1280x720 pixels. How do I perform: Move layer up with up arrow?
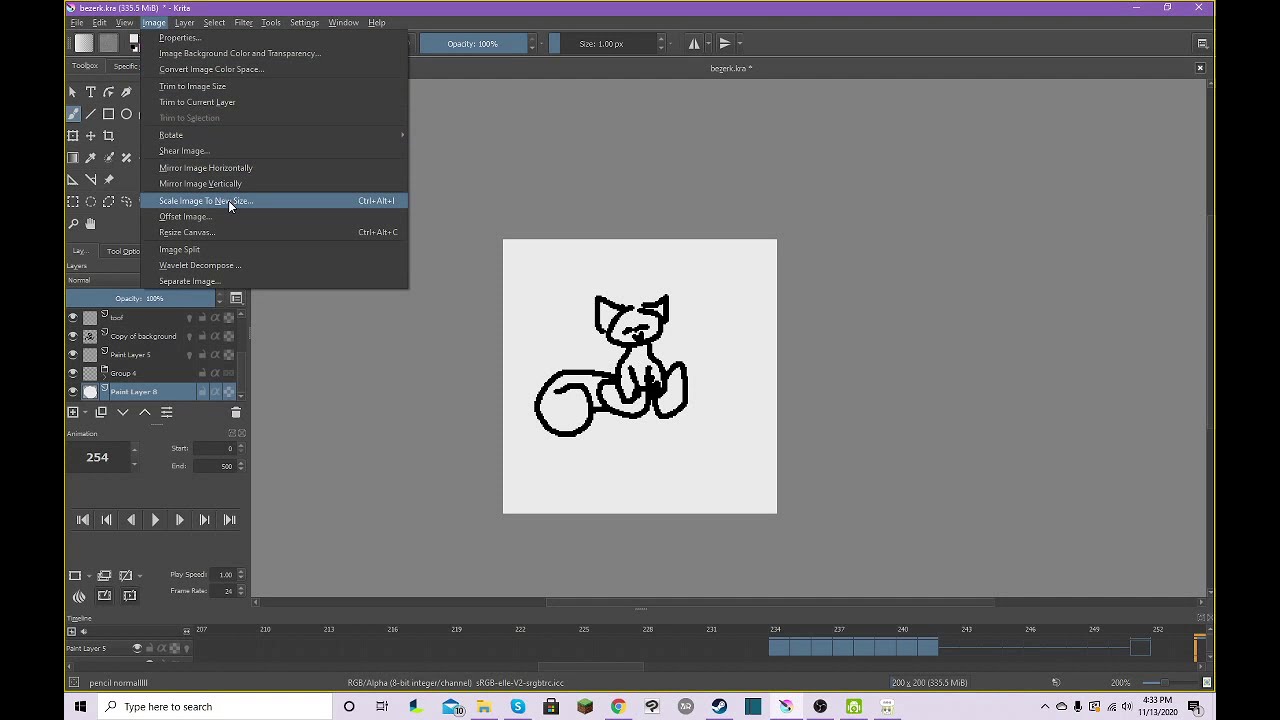click(145, 412)
